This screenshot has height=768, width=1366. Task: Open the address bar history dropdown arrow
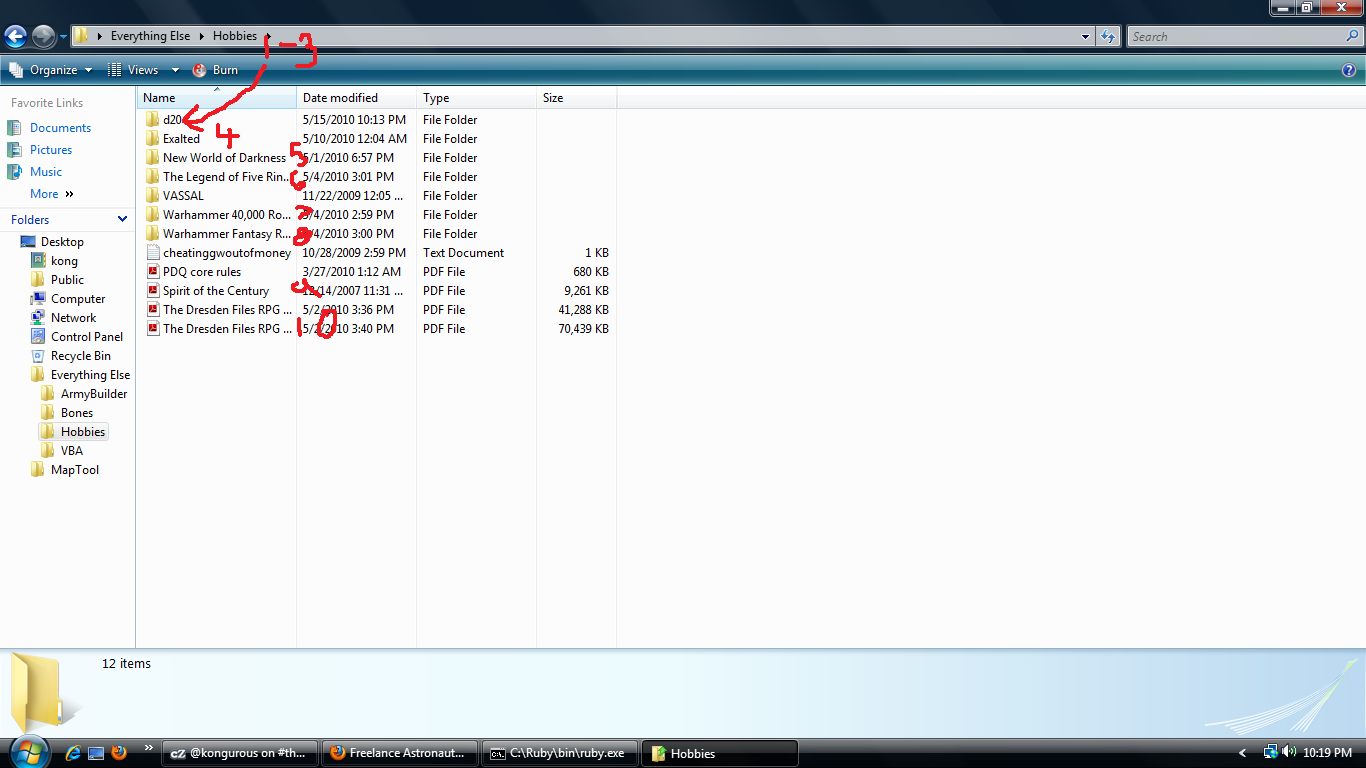tap(1086, 37)
